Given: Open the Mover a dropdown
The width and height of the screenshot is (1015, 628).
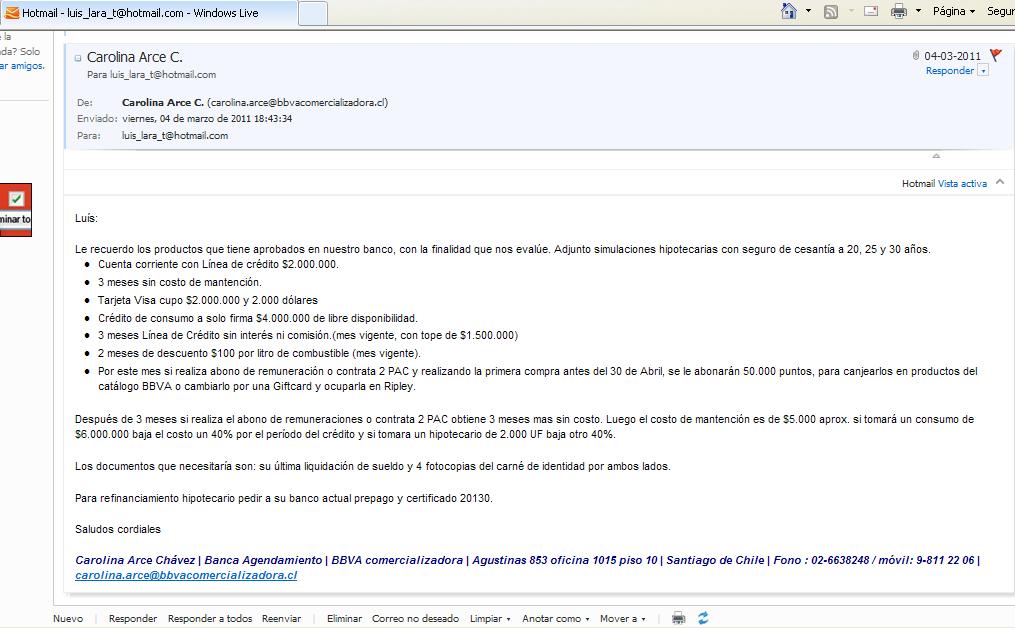Looking at the screenshot, I should point(623,618).
